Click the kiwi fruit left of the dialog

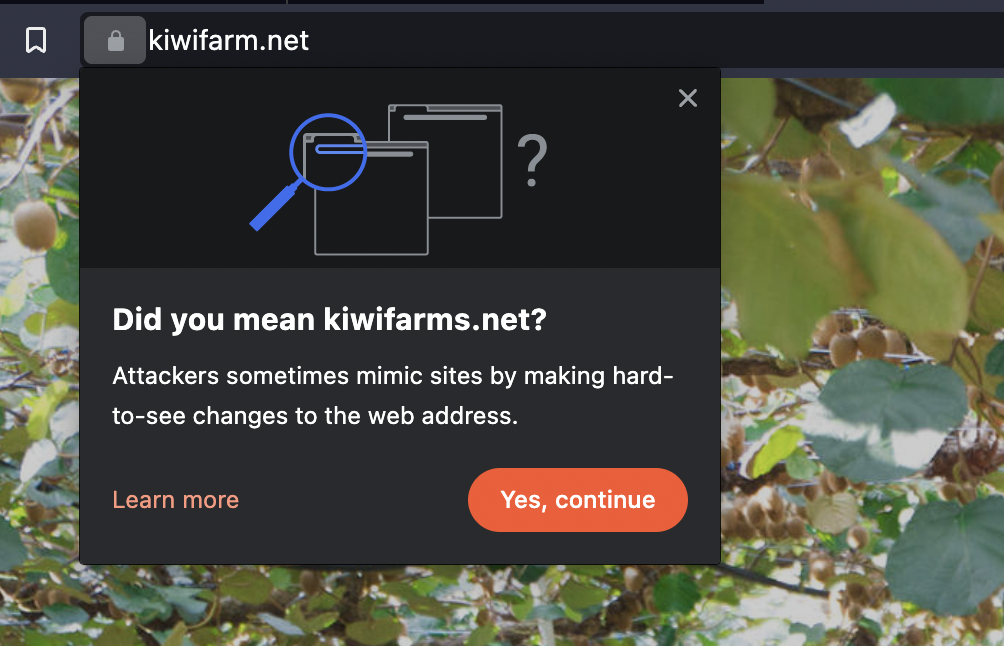[35, 224]
